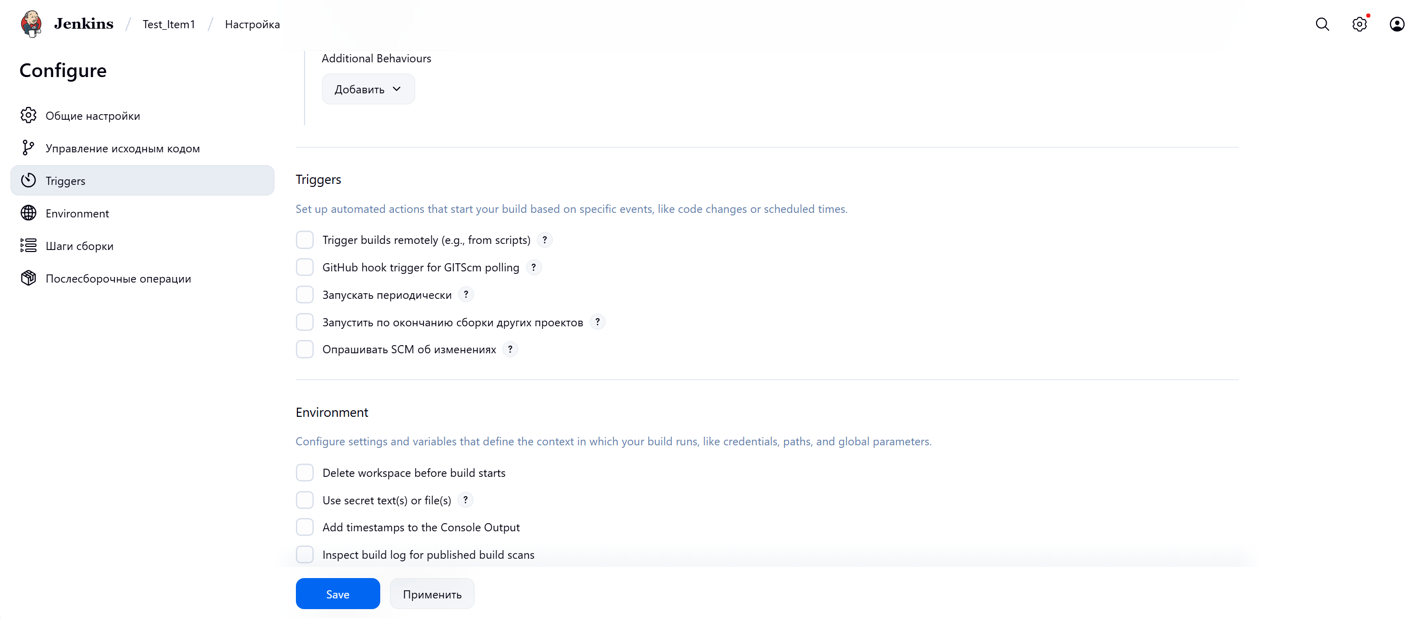Open Послесборочные операции sidebar item
The height and width of the screenshot is (618, 1428).
click(x=118, y=279)
